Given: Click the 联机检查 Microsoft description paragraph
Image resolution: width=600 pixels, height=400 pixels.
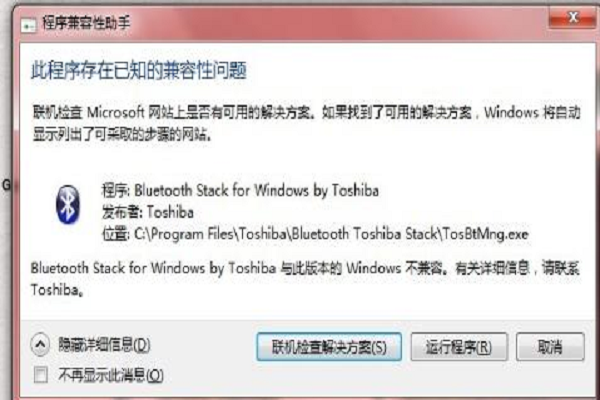Looking at the screenshot, I should click(306, 123).
